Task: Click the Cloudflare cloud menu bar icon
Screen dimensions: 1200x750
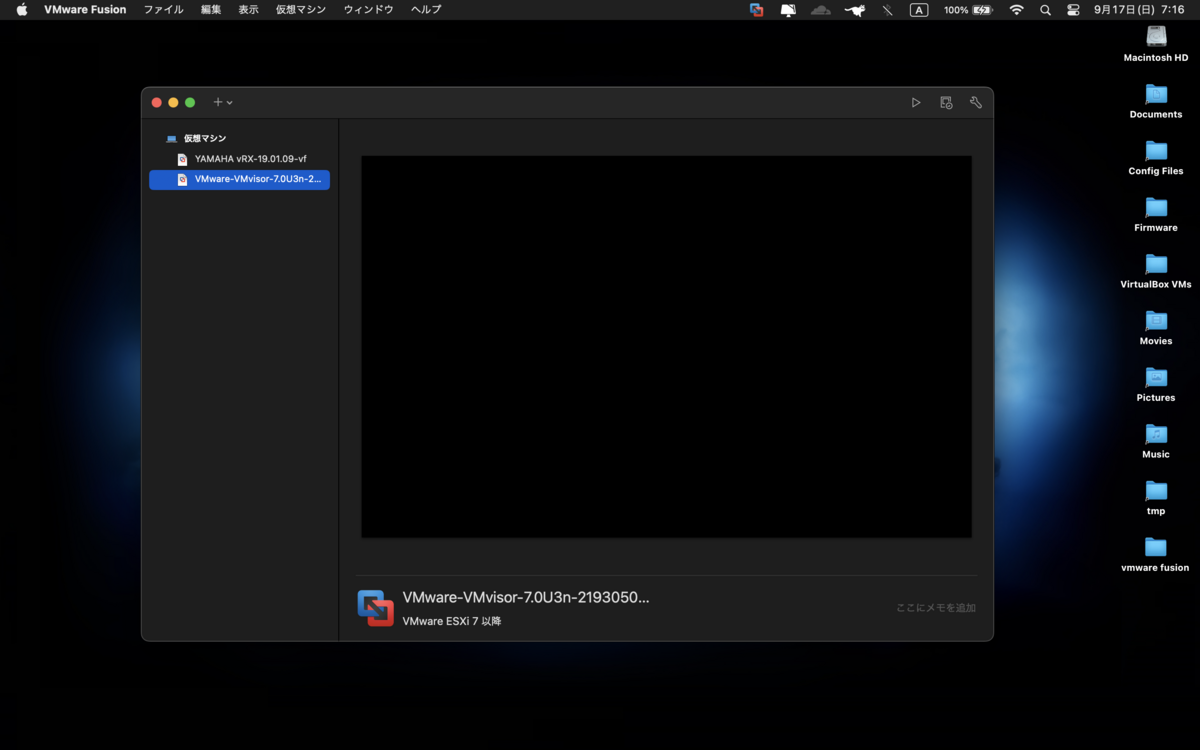Action: coord(821,10)
